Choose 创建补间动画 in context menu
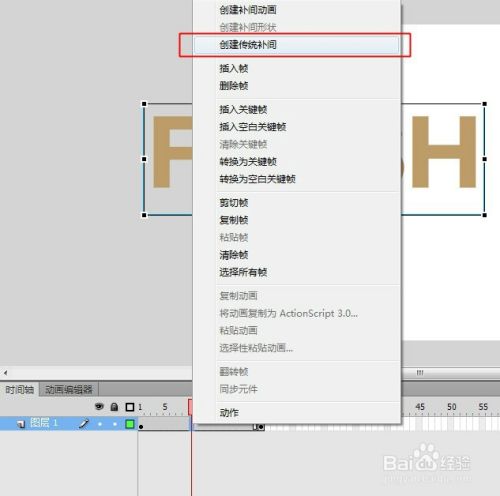This screenshot has width=500, height=496. [x=248, y=10]
